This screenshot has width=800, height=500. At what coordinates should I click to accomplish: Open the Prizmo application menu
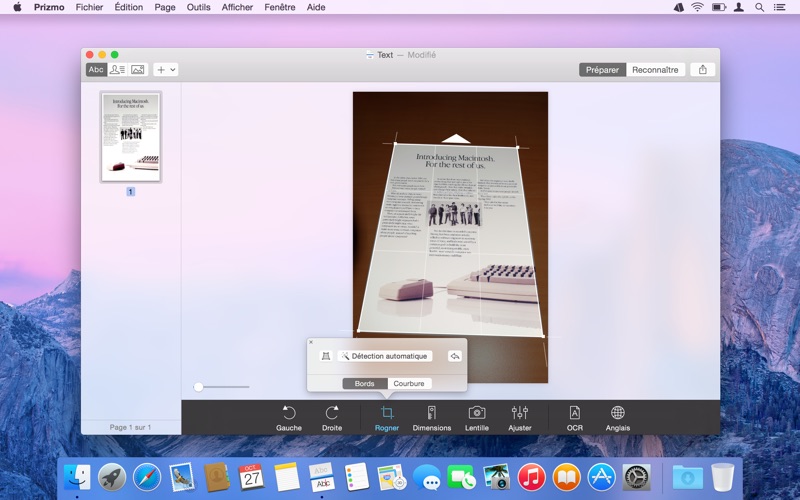49,7
